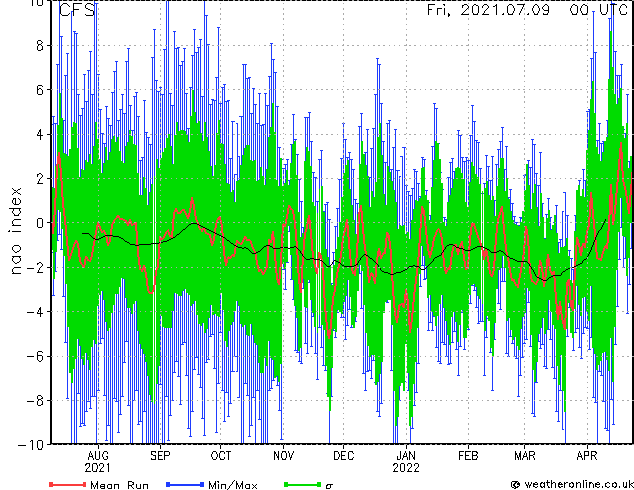The height and width of the screenshot is (490, 634).
Task: Click the y-axis value -6
Action: (35, 356)
